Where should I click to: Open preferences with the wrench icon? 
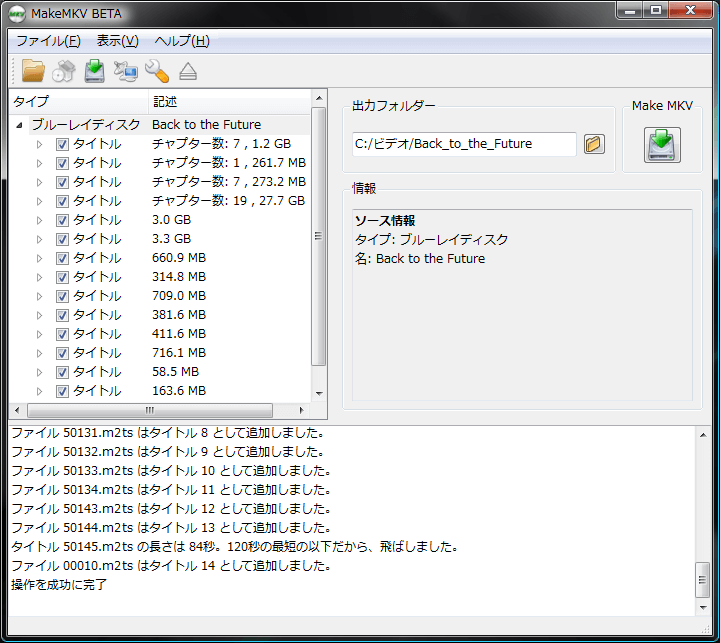[157, 71]
